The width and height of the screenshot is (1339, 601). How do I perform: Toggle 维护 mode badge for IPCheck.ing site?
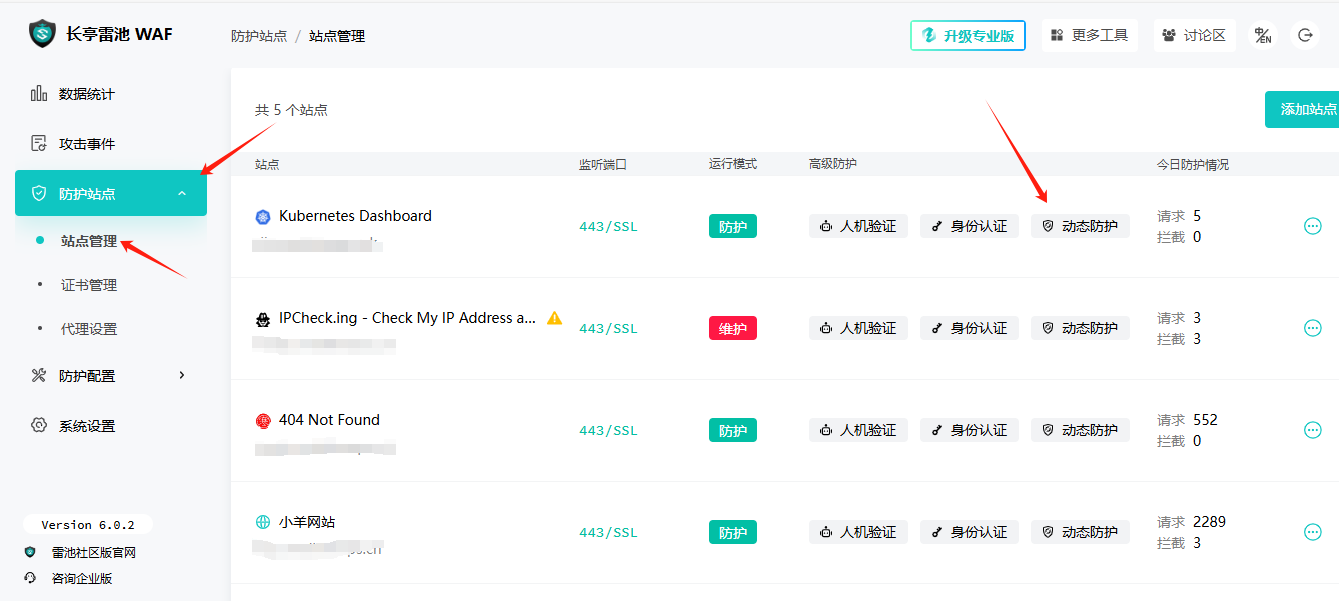tap(732, 328)
